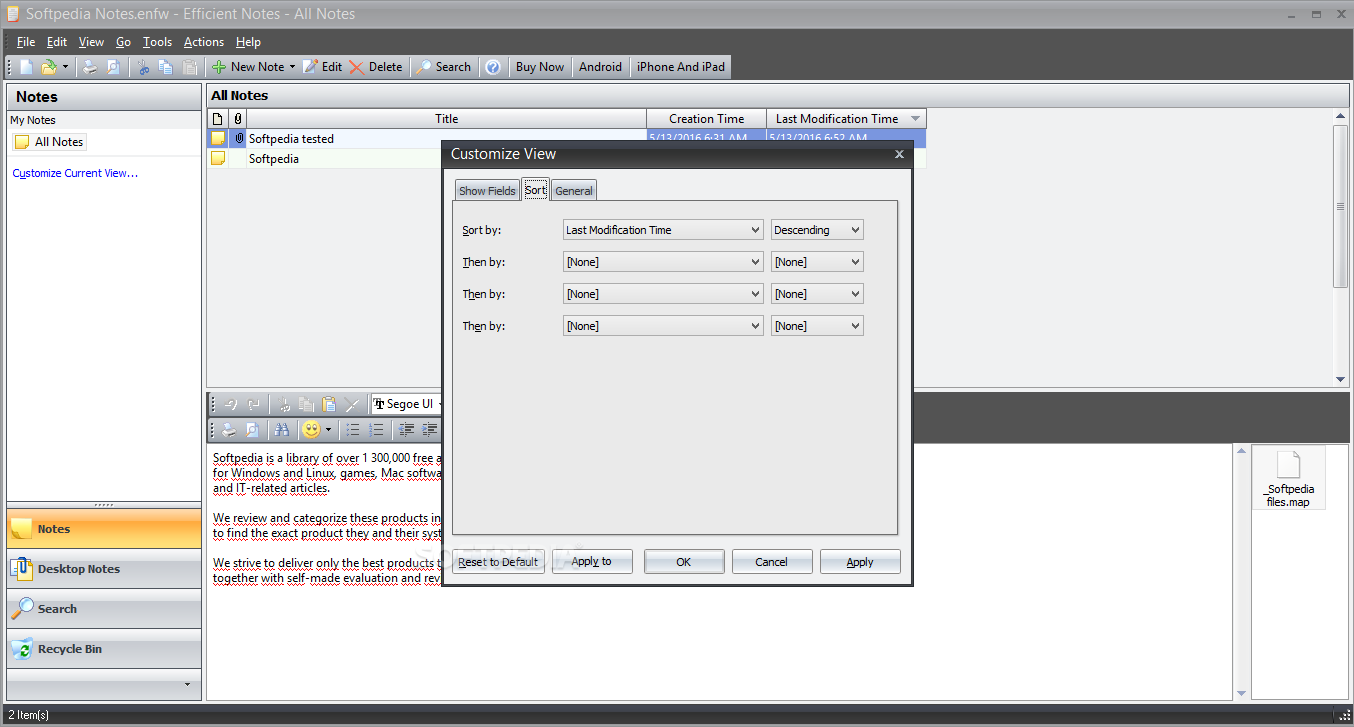Click the copy icon in the main toolbar

pos(166,67)
